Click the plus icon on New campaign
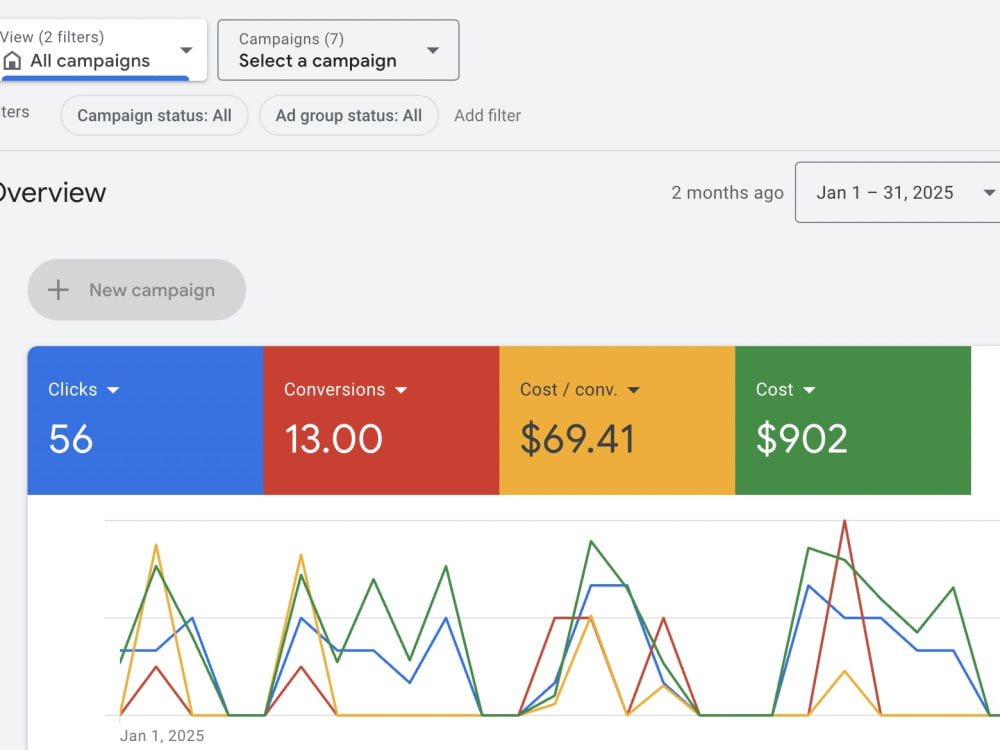Image resolution: width=1000 pixels, height=750 pixels. 58,290
